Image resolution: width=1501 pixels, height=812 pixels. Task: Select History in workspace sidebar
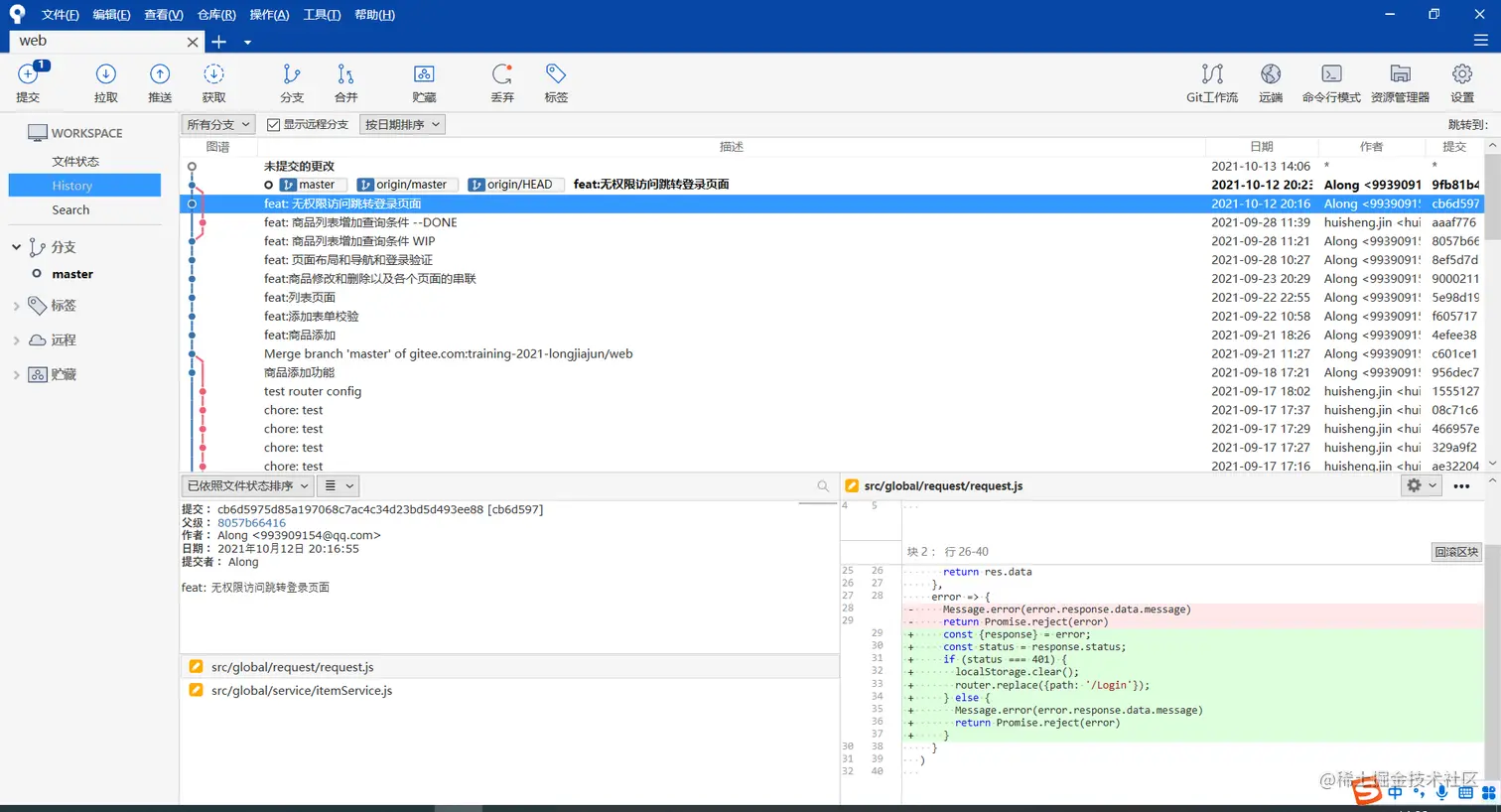[84, 186]
